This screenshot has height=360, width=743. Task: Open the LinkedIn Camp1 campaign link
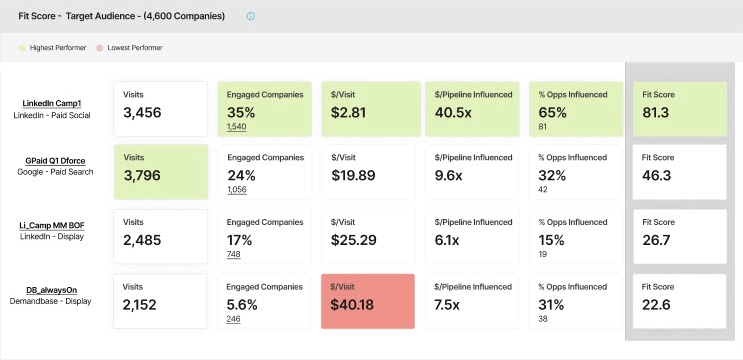coord(52,104)
